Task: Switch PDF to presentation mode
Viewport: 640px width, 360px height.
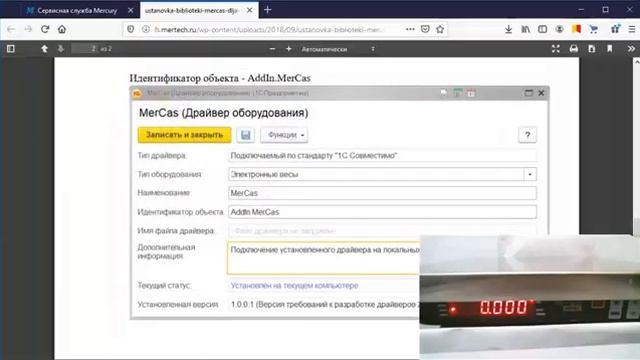Action: pos(556,49)
